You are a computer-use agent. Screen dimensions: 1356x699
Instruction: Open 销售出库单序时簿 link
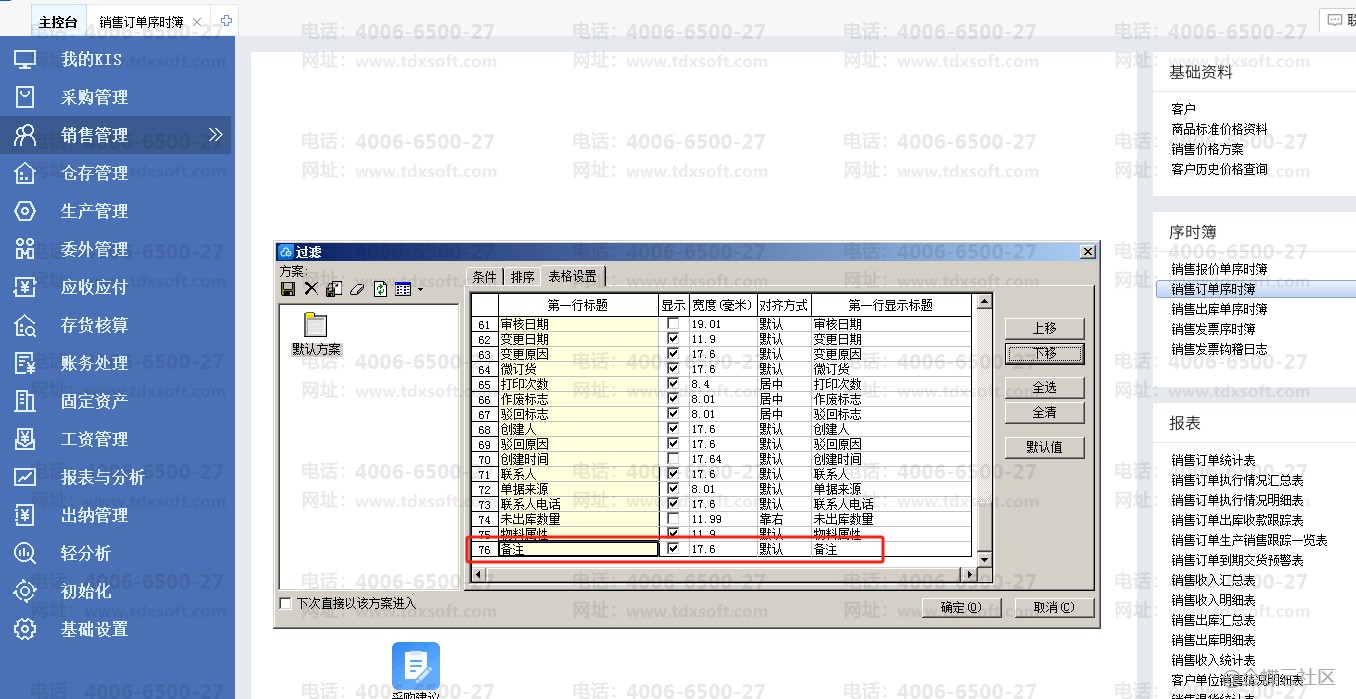1219,309
